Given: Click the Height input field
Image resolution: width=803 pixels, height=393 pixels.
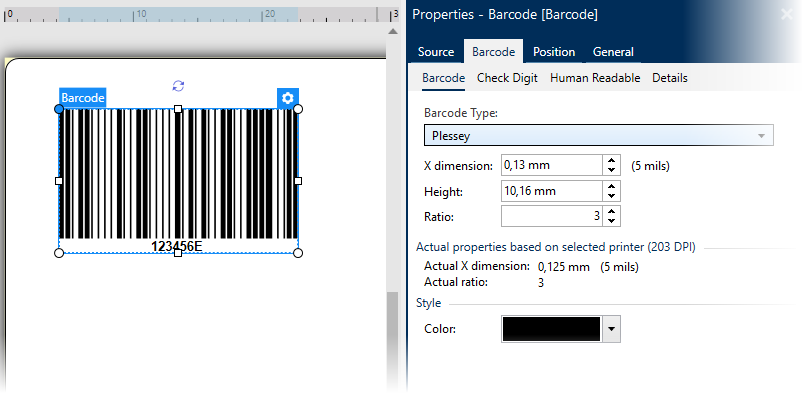Looking at the screenshot, I should click(x=552, y=191).
